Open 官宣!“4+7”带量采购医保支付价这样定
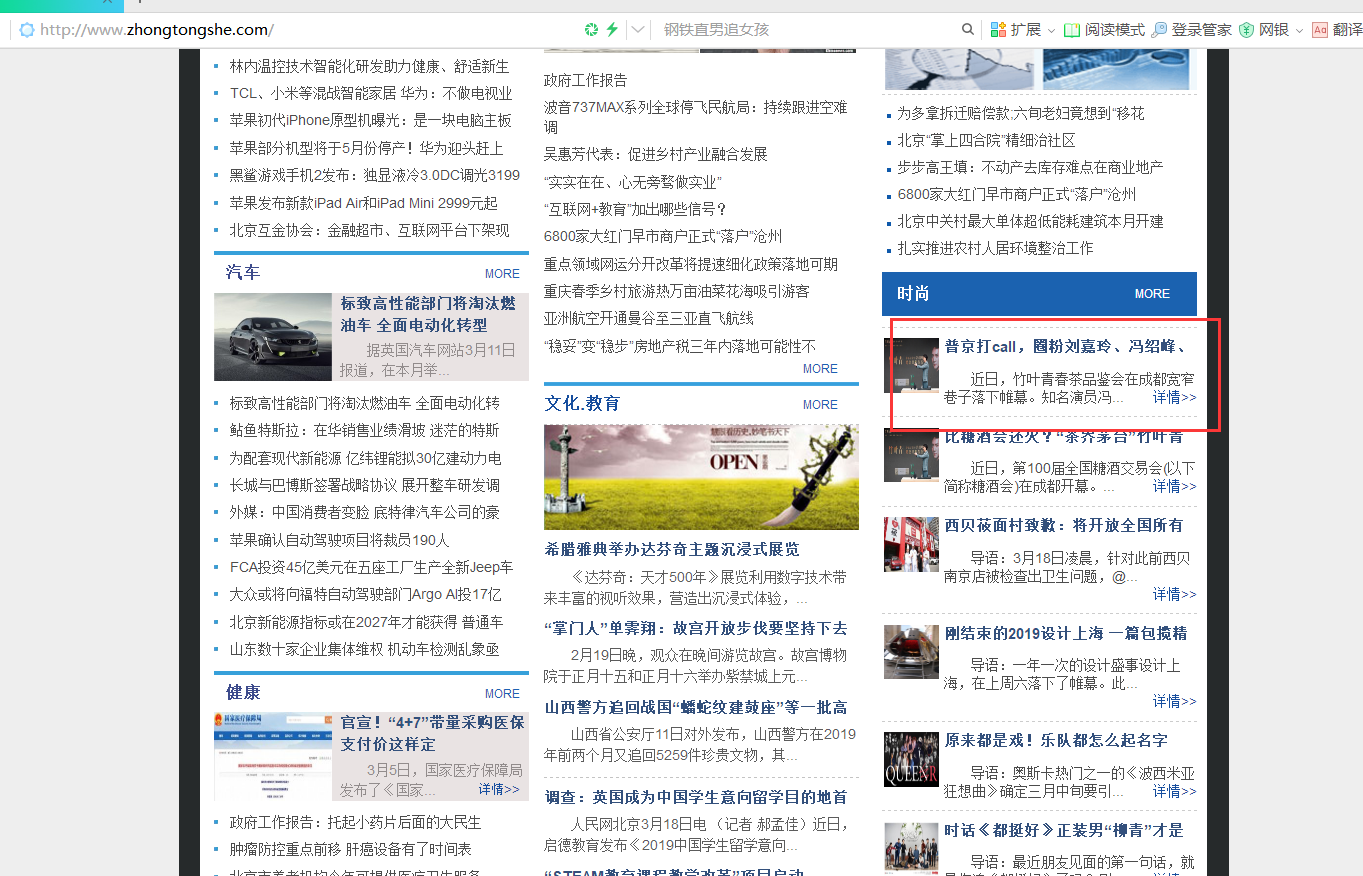 (x=432, y=733)
